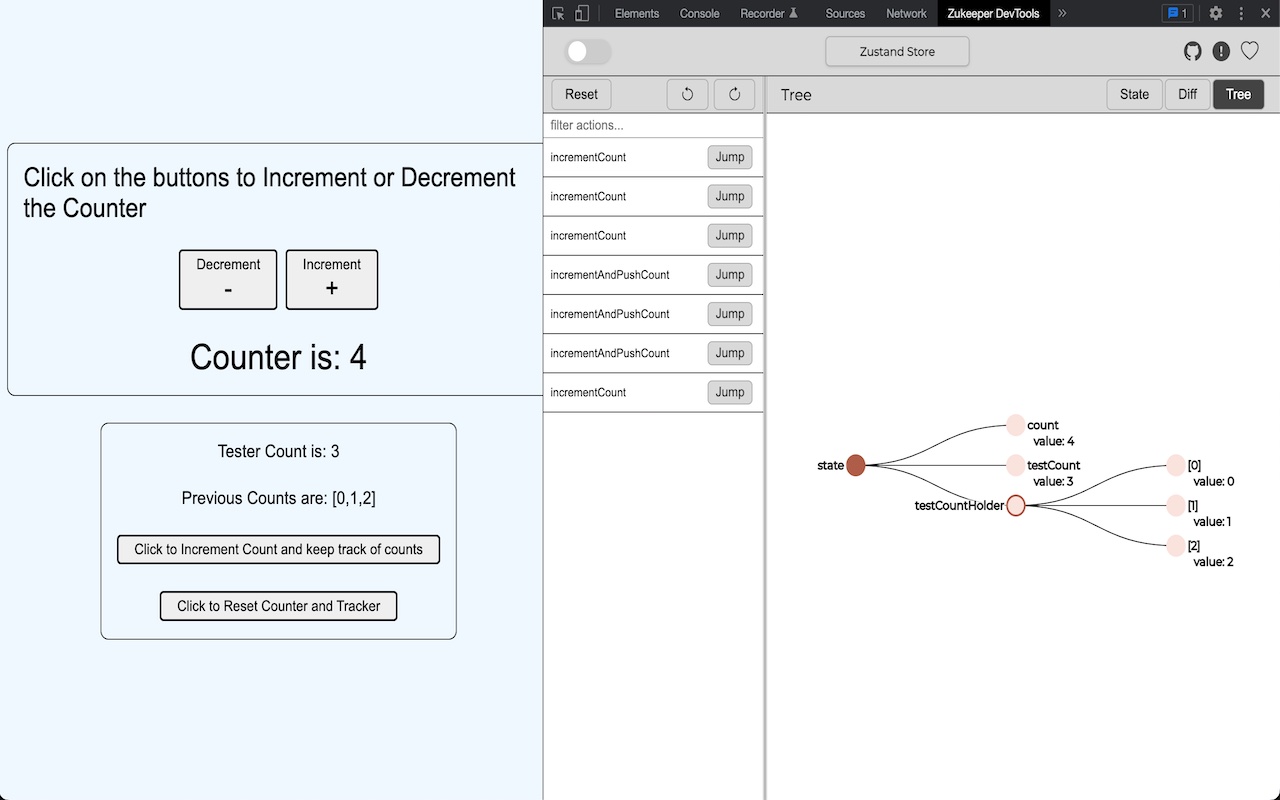Toggle the device toolbar icon

coord(582,13)
